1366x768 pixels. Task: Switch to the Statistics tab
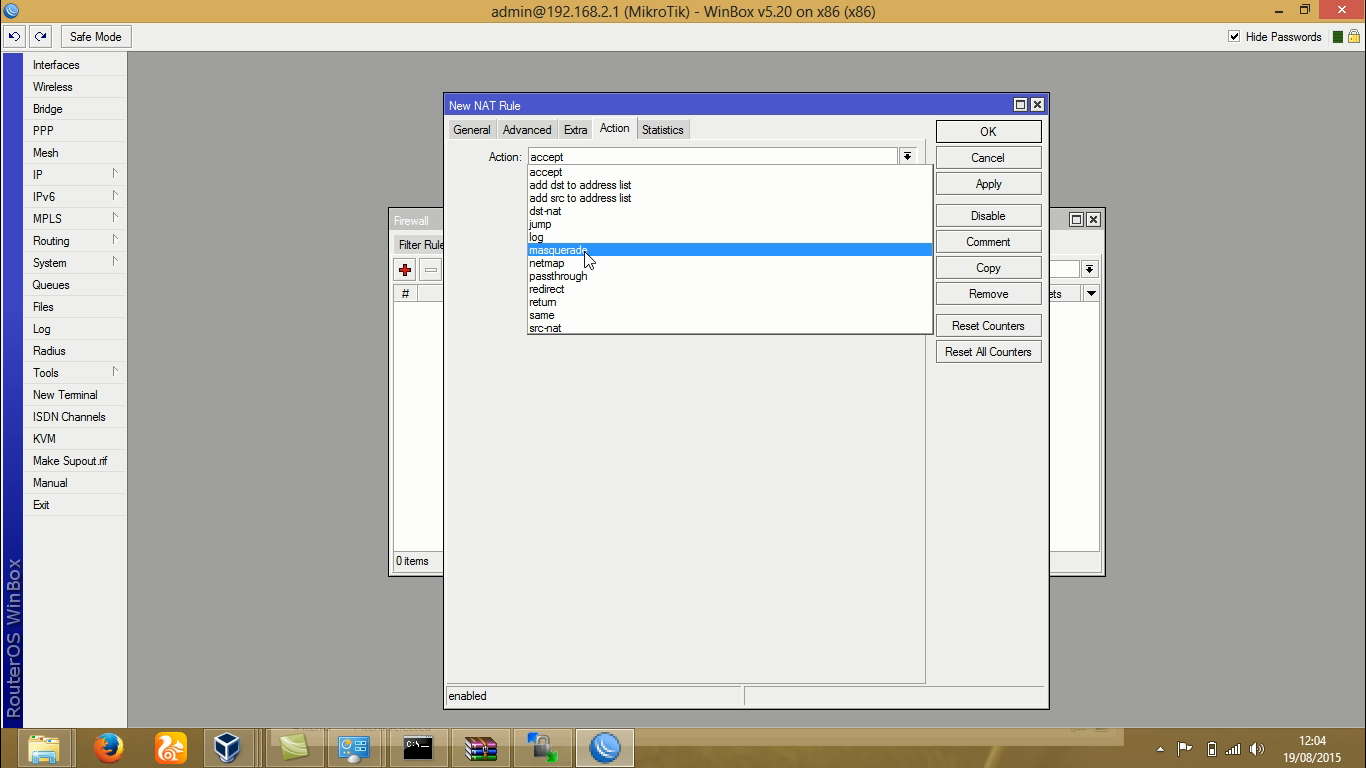point(663,130)
